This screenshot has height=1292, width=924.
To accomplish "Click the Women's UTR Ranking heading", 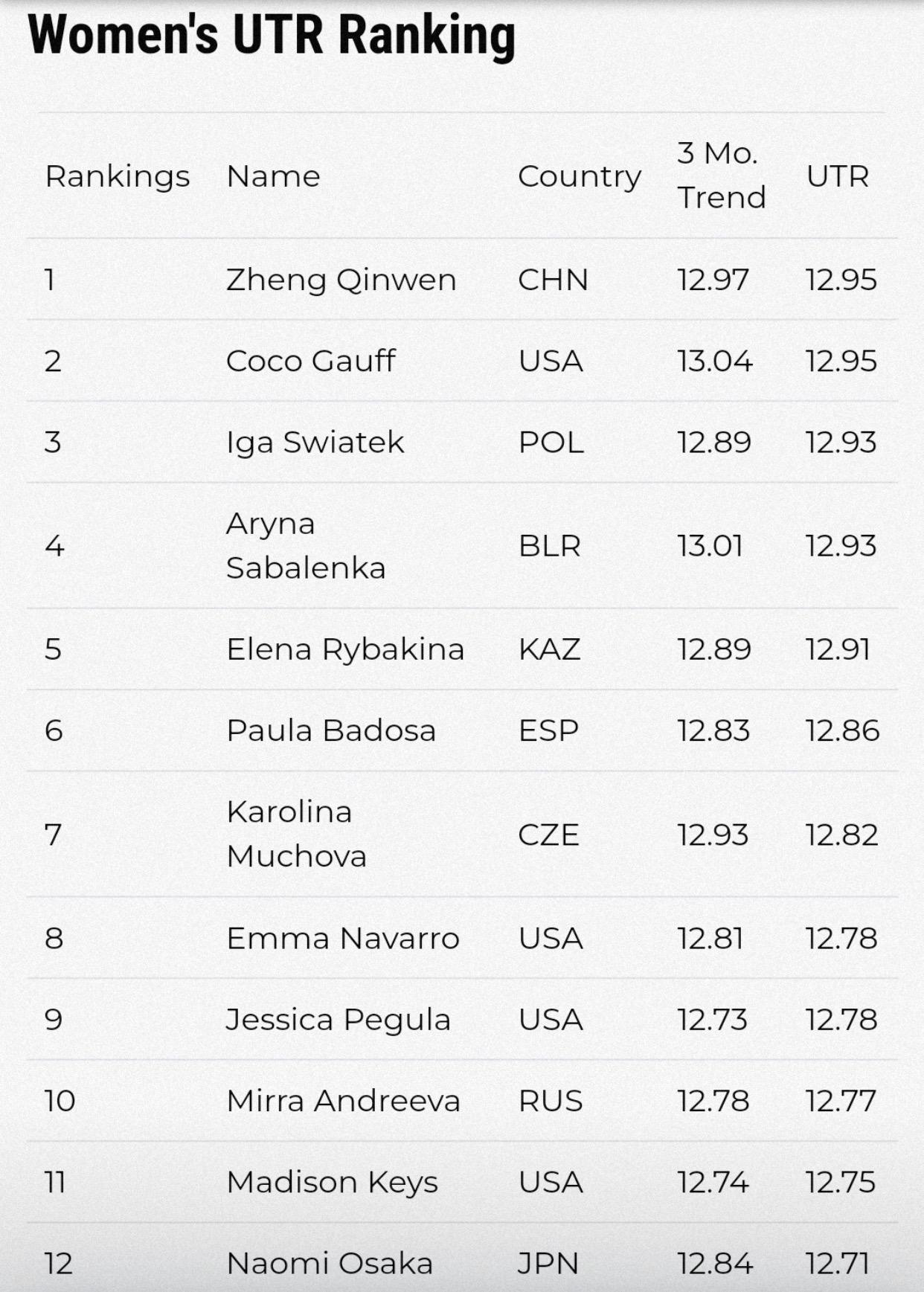I will click(272, 35).
